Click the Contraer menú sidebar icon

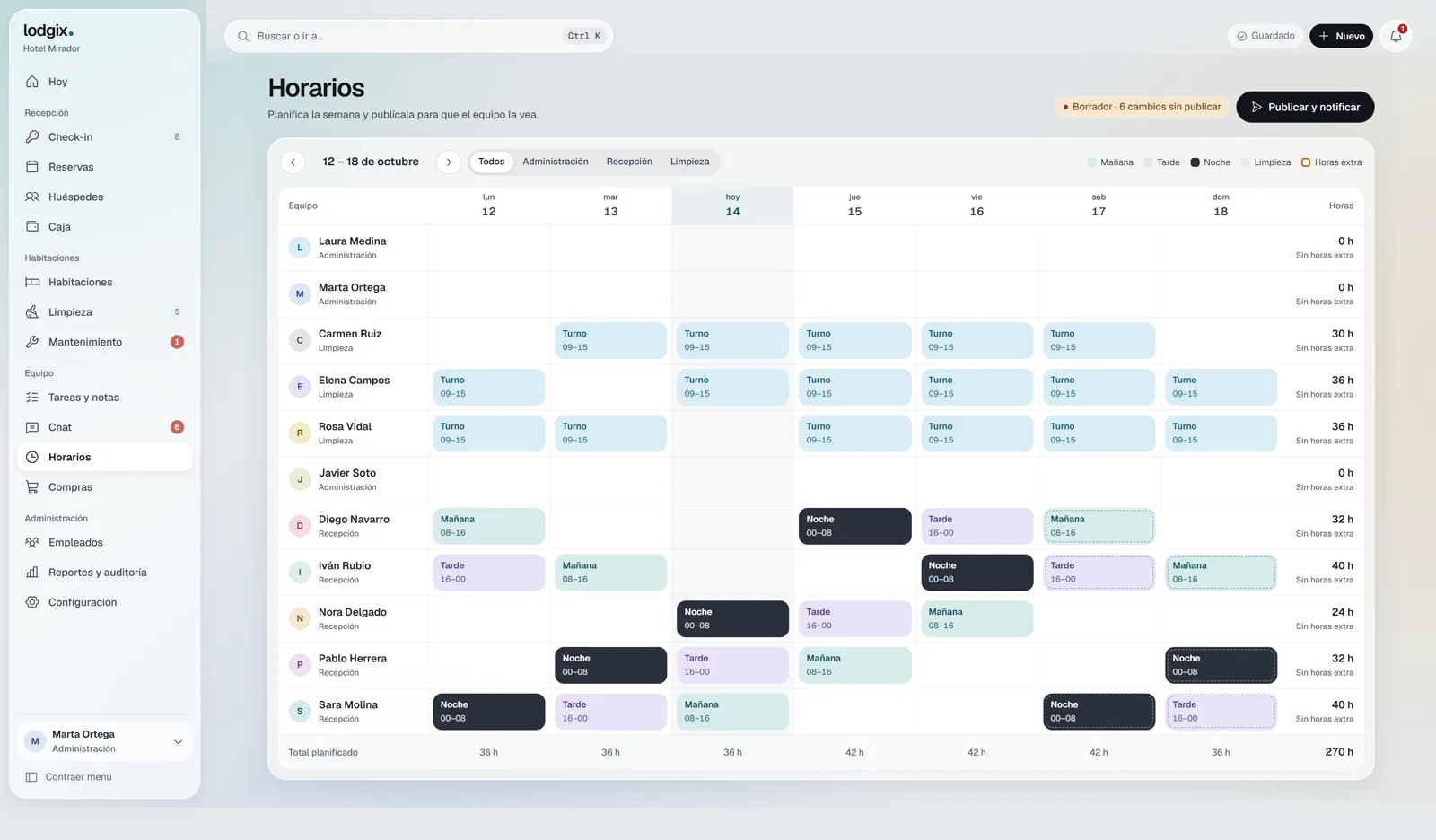[x=31, y=777]
